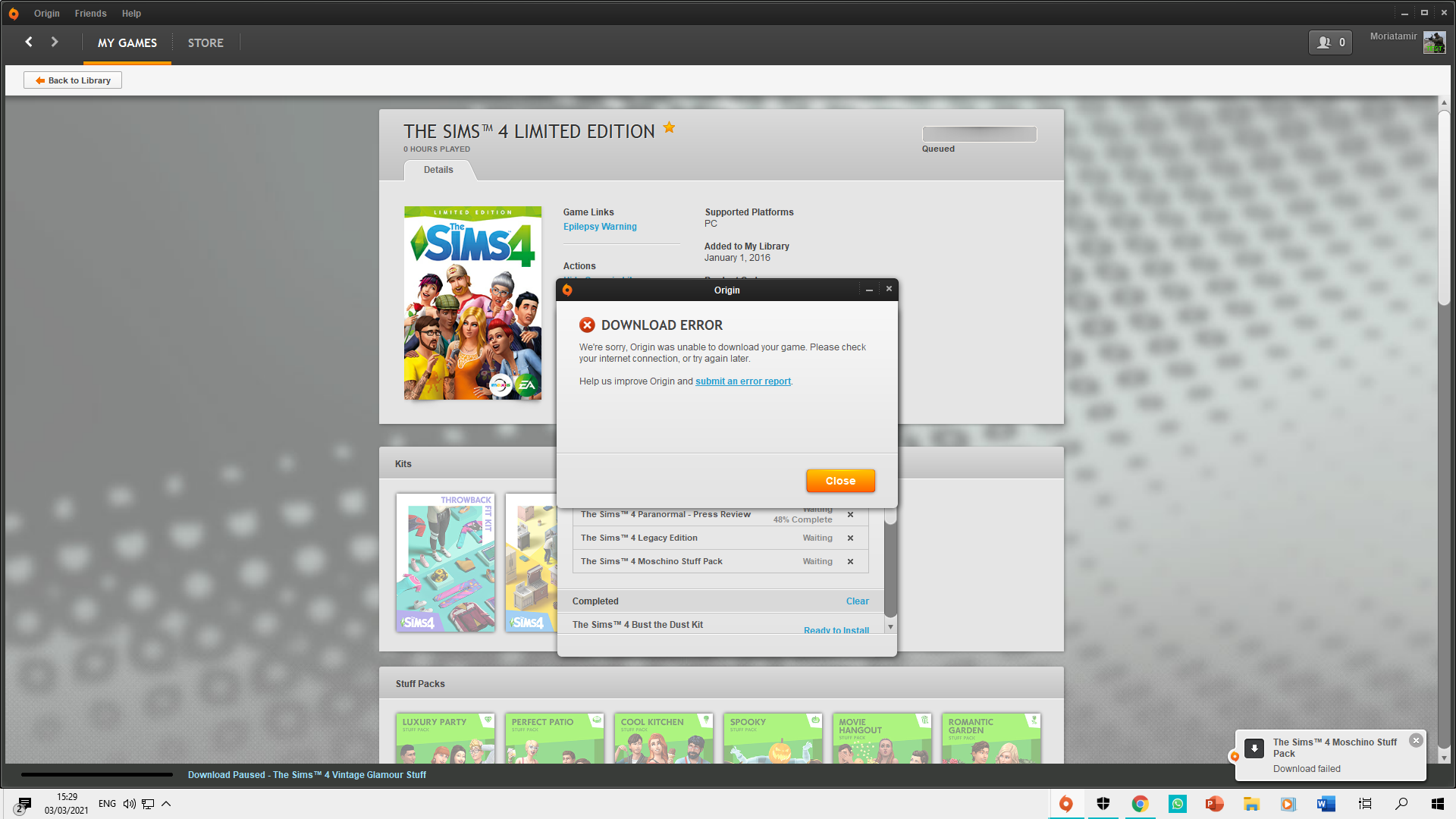Click the submit an error report link
Screen dimensions: 1456x819
tap(742, 381)
